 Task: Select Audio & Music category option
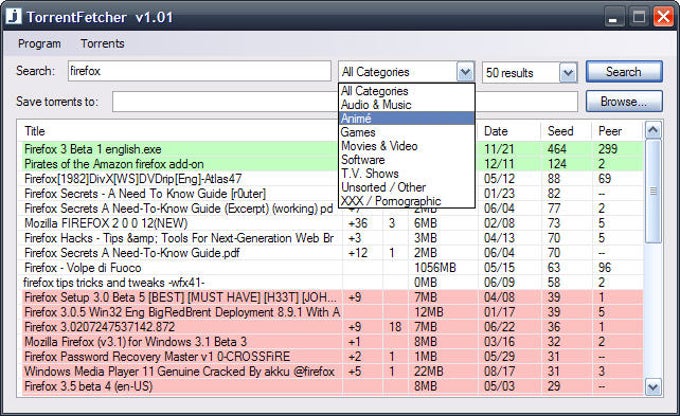(x=406, y=105)
